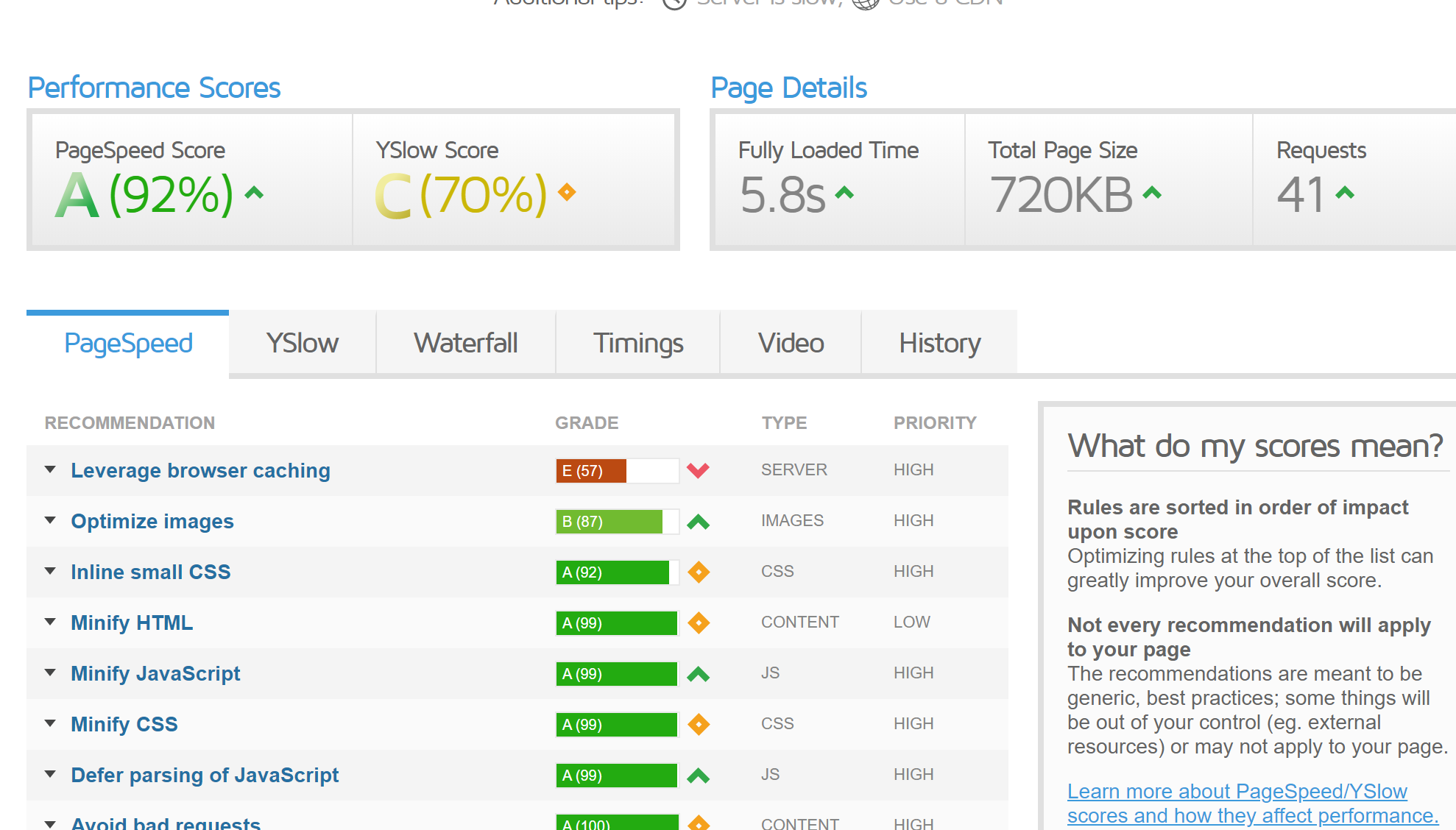Open the Minify HTML recommendation

[132, 622]
